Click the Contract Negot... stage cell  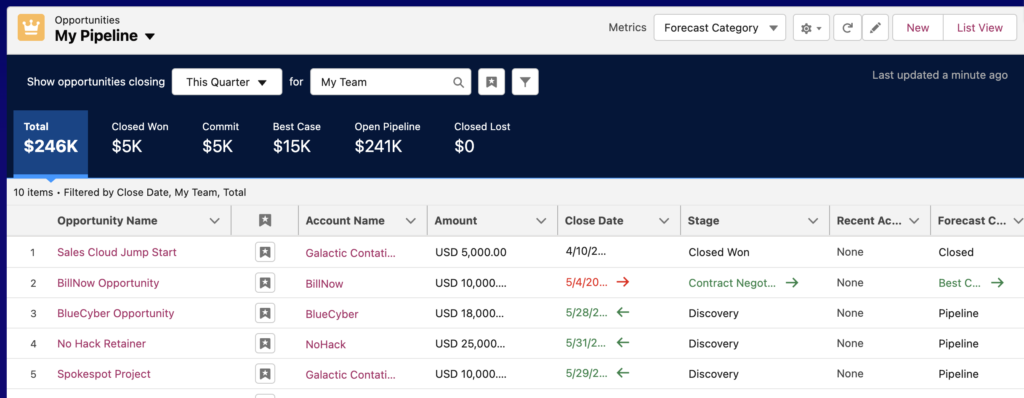[732, 283]
